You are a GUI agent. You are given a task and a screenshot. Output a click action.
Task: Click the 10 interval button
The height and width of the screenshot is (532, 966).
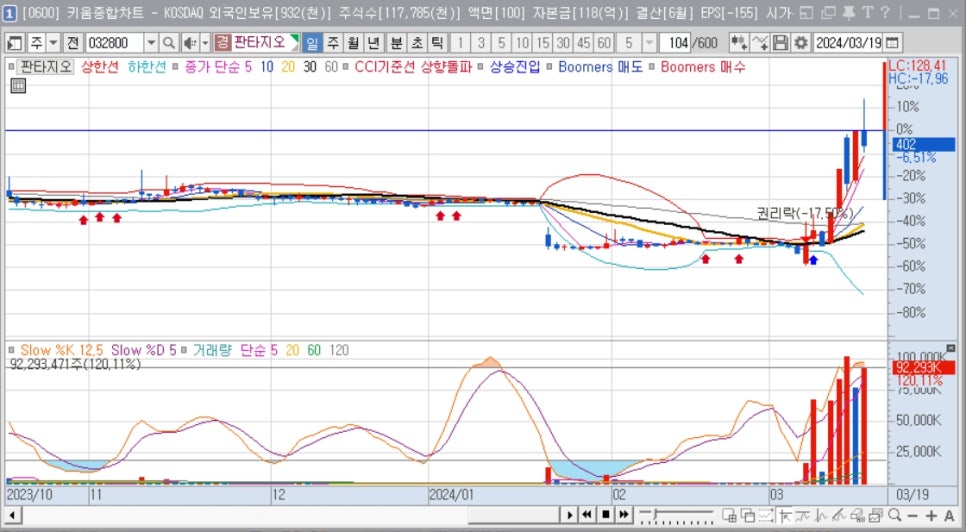coord(522,42)
